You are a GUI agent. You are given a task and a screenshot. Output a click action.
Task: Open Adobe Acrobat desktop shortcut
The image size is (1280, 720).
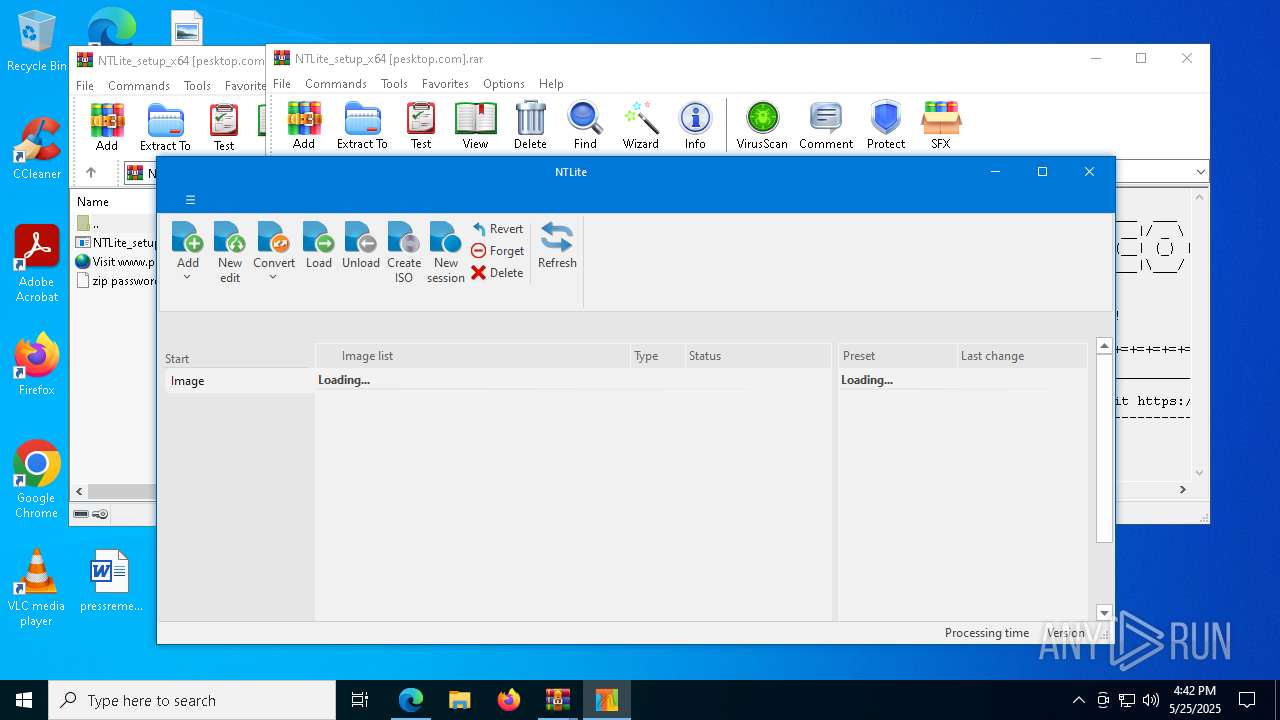(x=36, y=263)
